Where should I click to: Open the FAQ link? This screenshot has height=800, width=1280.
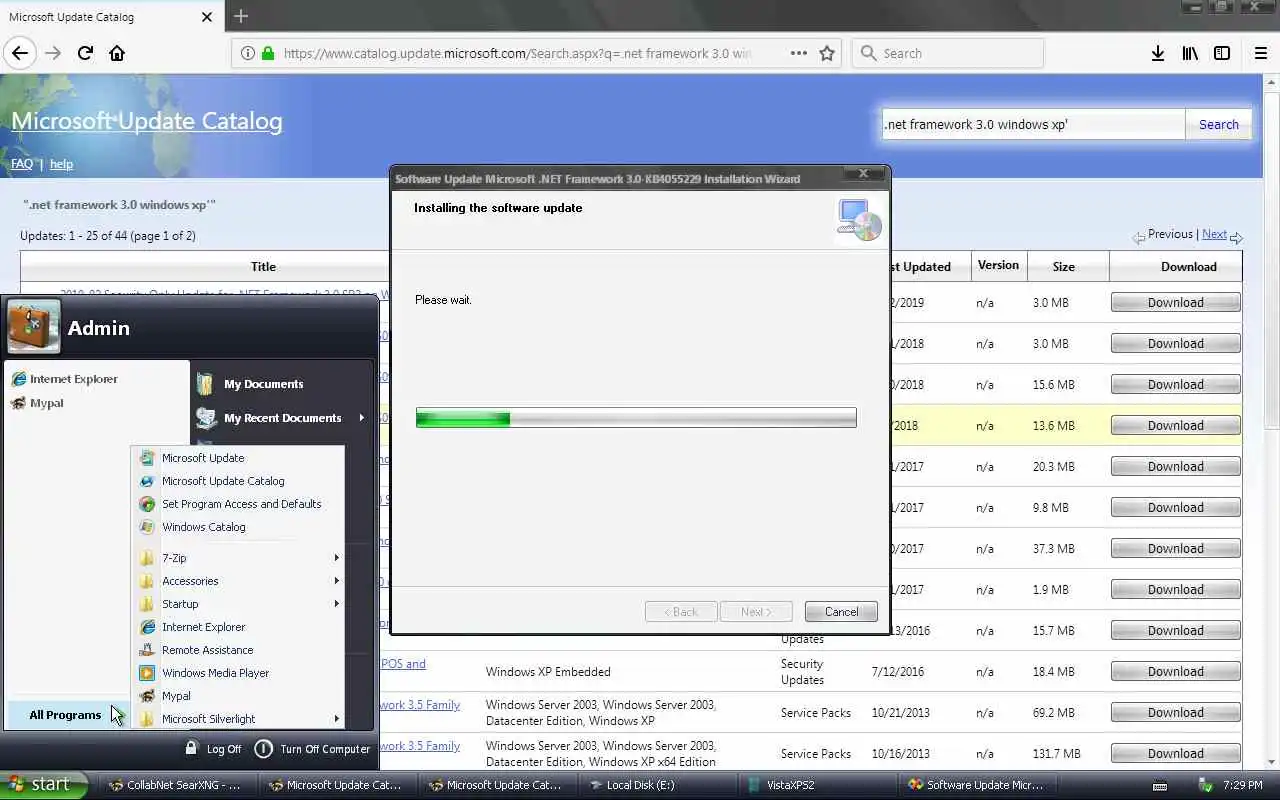click(22, 164)
